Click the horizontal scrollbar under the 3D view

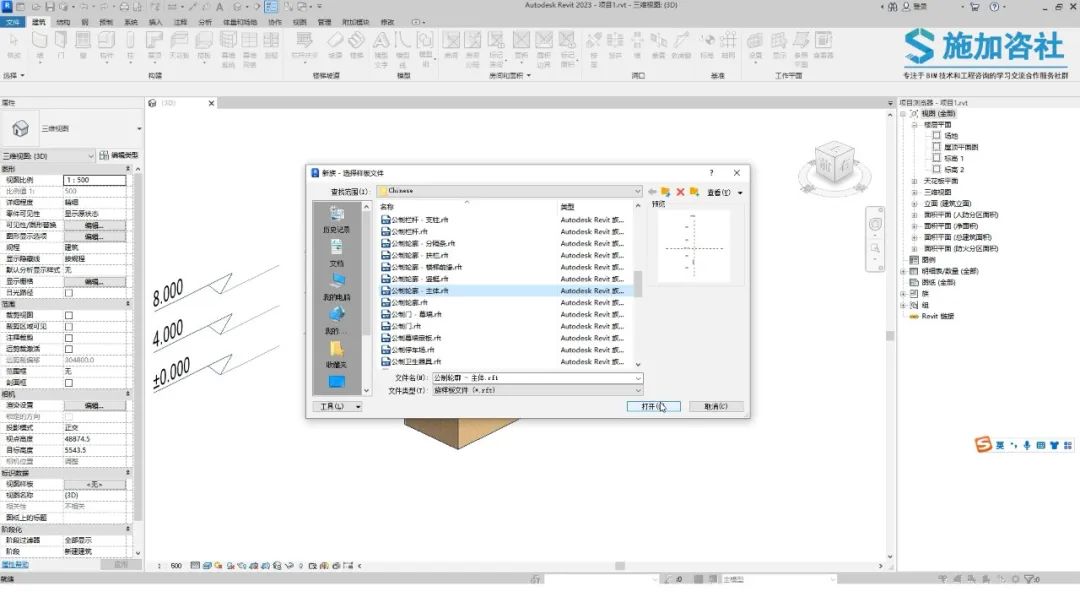pos(620,566)
